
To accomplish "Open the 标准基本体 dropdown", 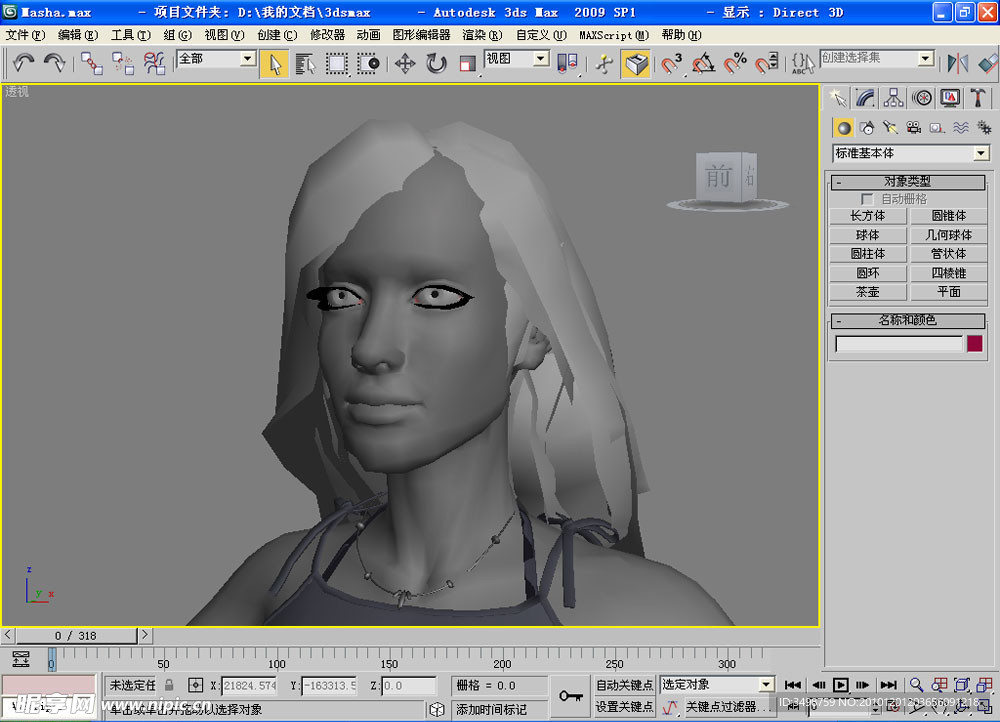I will [981, 153].
